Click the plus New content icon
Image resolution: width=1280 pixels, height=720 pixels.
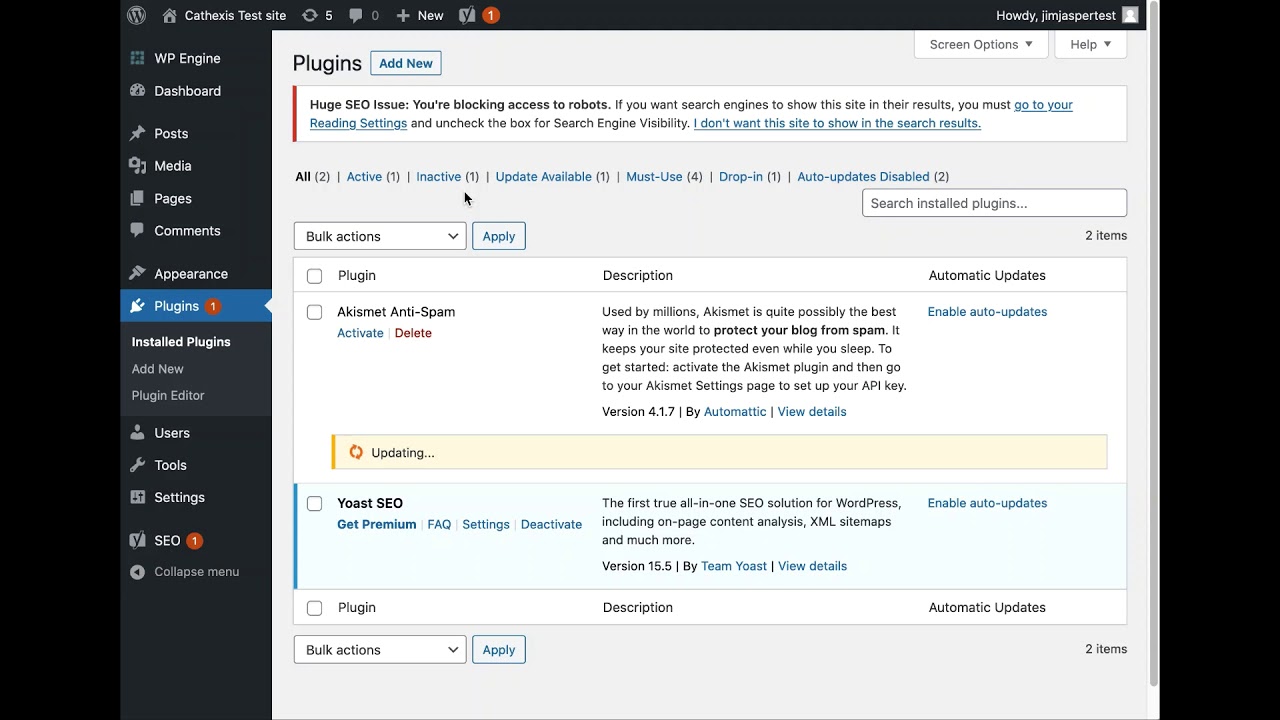tap(403, 15)
